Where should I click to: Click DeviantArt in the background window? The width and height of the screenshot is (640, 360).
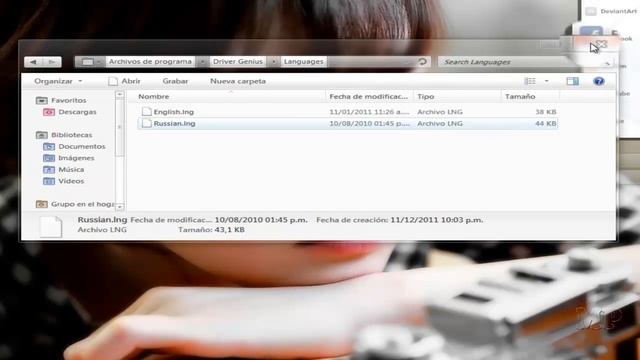(x=618, y=11)
